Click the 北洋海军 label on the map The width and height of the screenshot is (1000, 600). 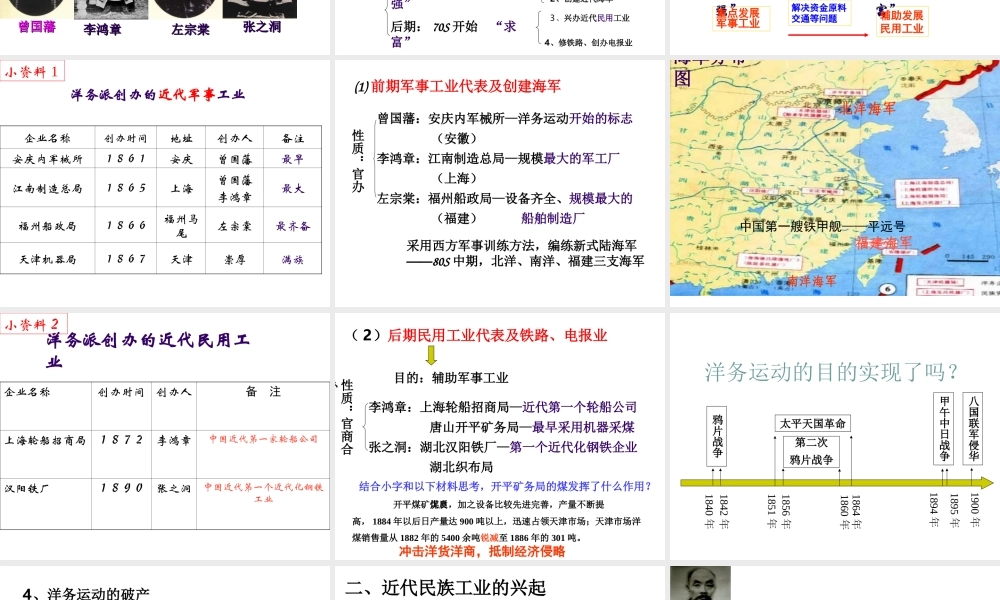867,108
